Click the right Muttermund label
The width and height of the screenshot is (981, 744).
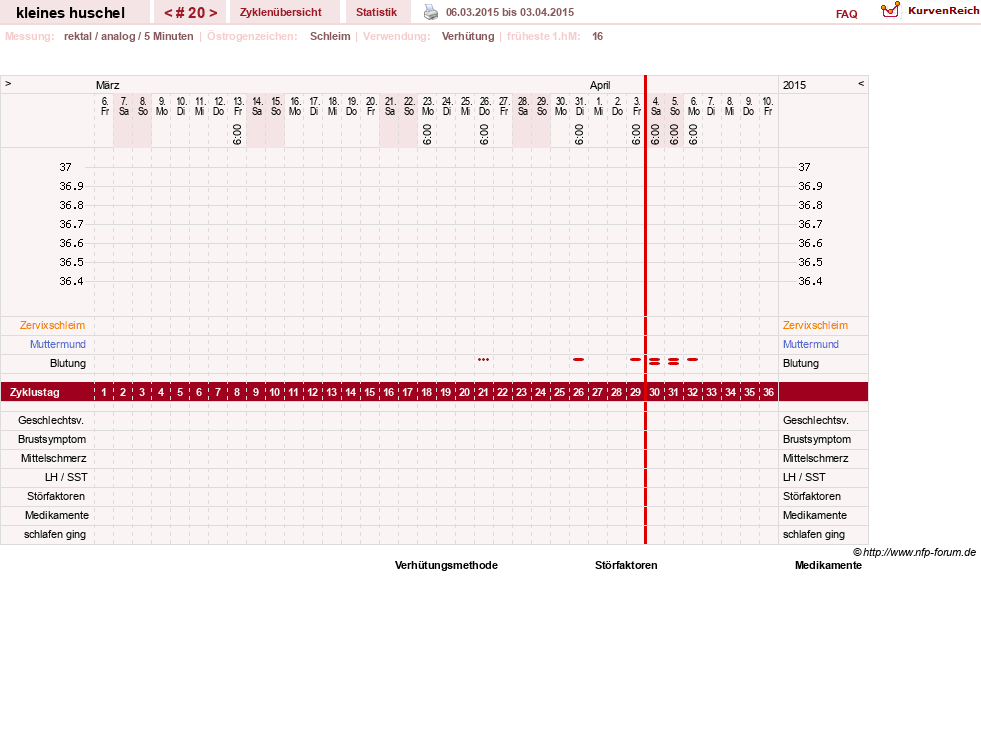pyautogui.click(x=811, y=344)
